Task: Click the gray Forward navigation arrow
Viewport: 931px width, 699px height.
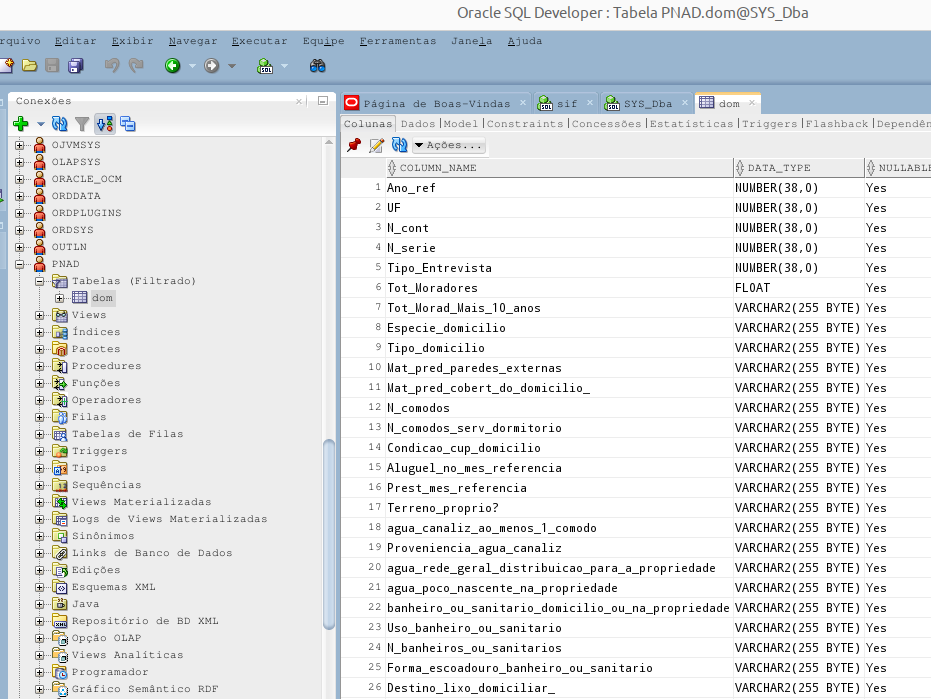Action: click(211, 65)
